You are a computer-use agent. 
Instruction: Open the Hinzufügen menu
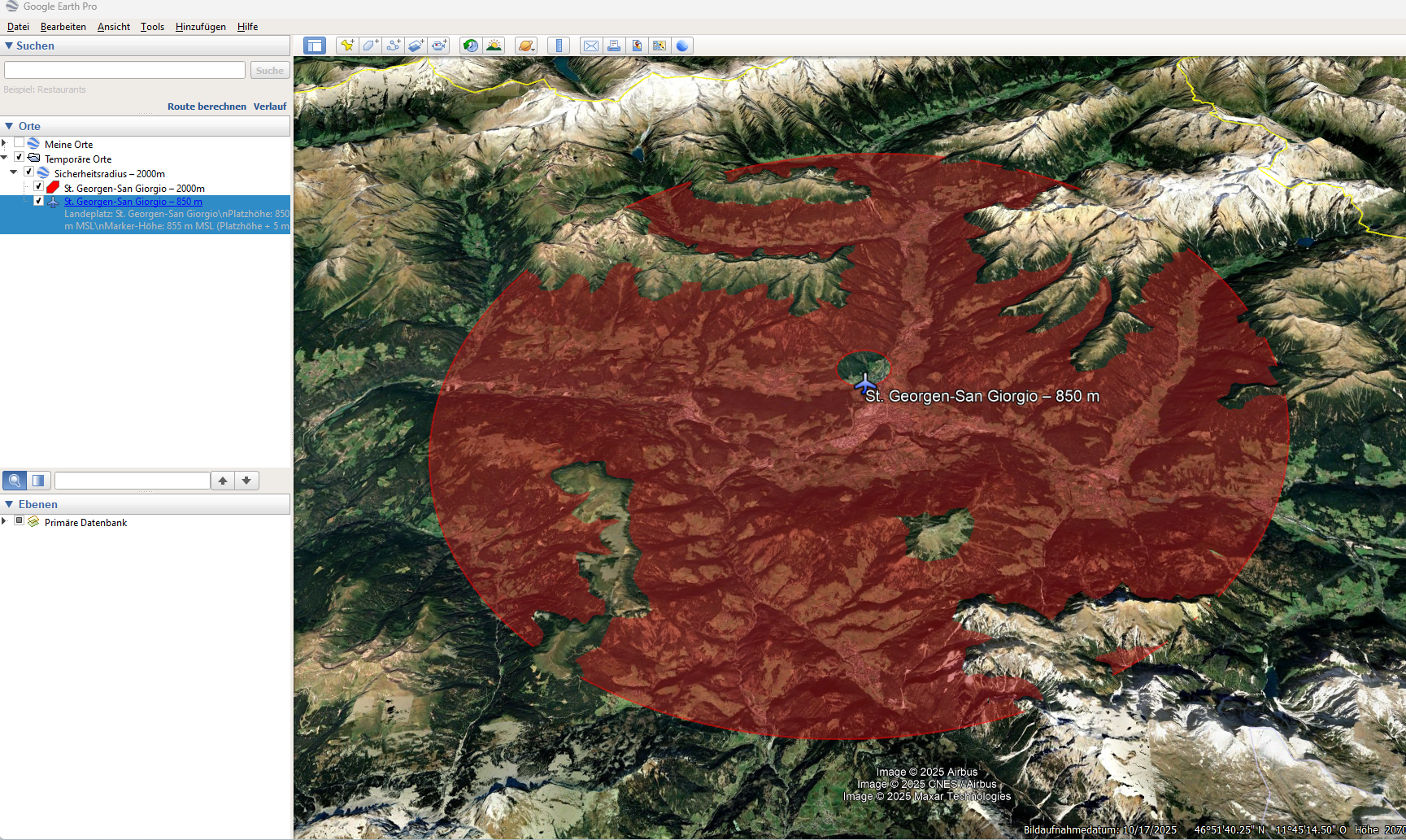point(200,27)
